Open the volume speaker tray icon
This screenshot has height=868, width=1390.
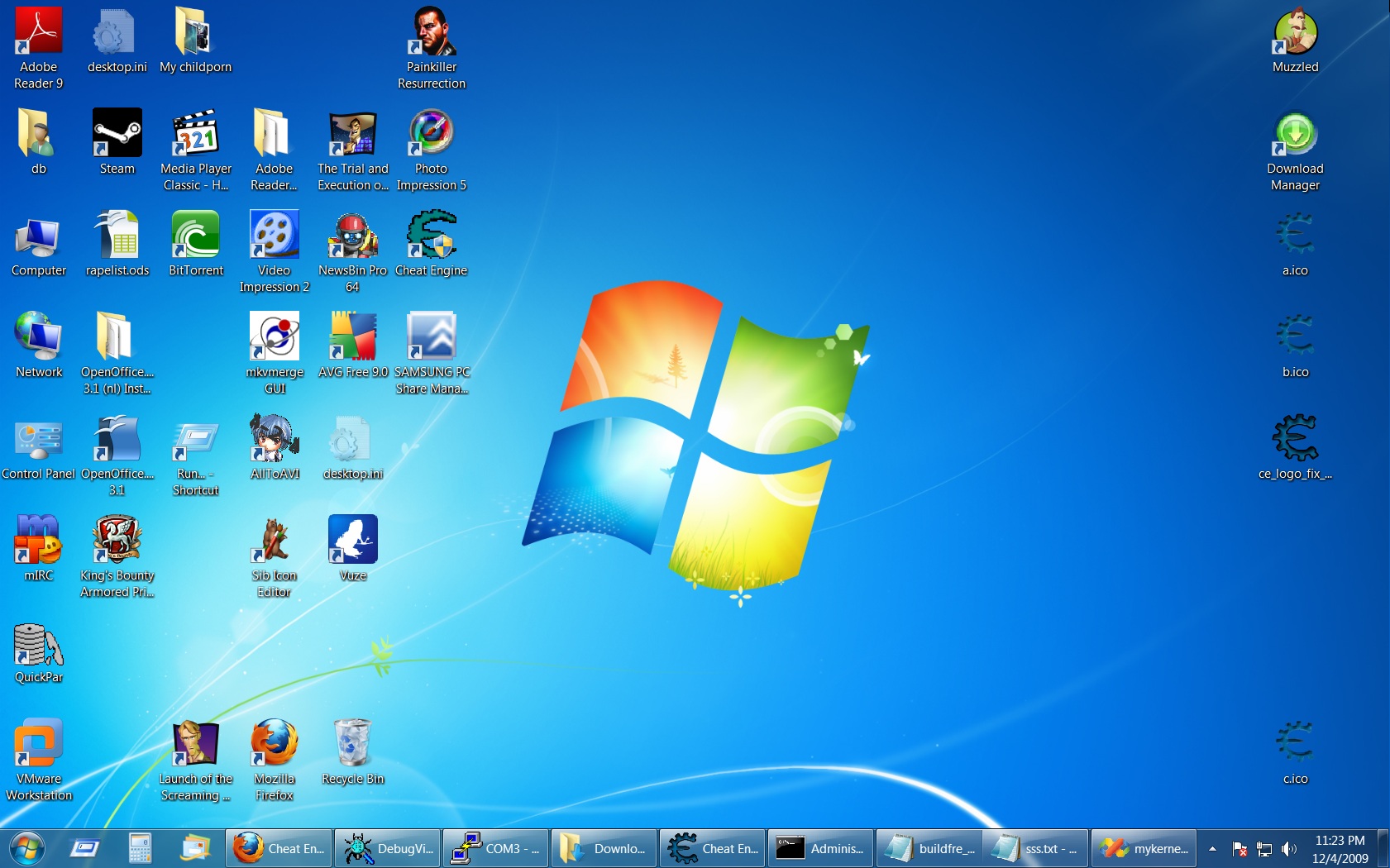click(1288, 849)
